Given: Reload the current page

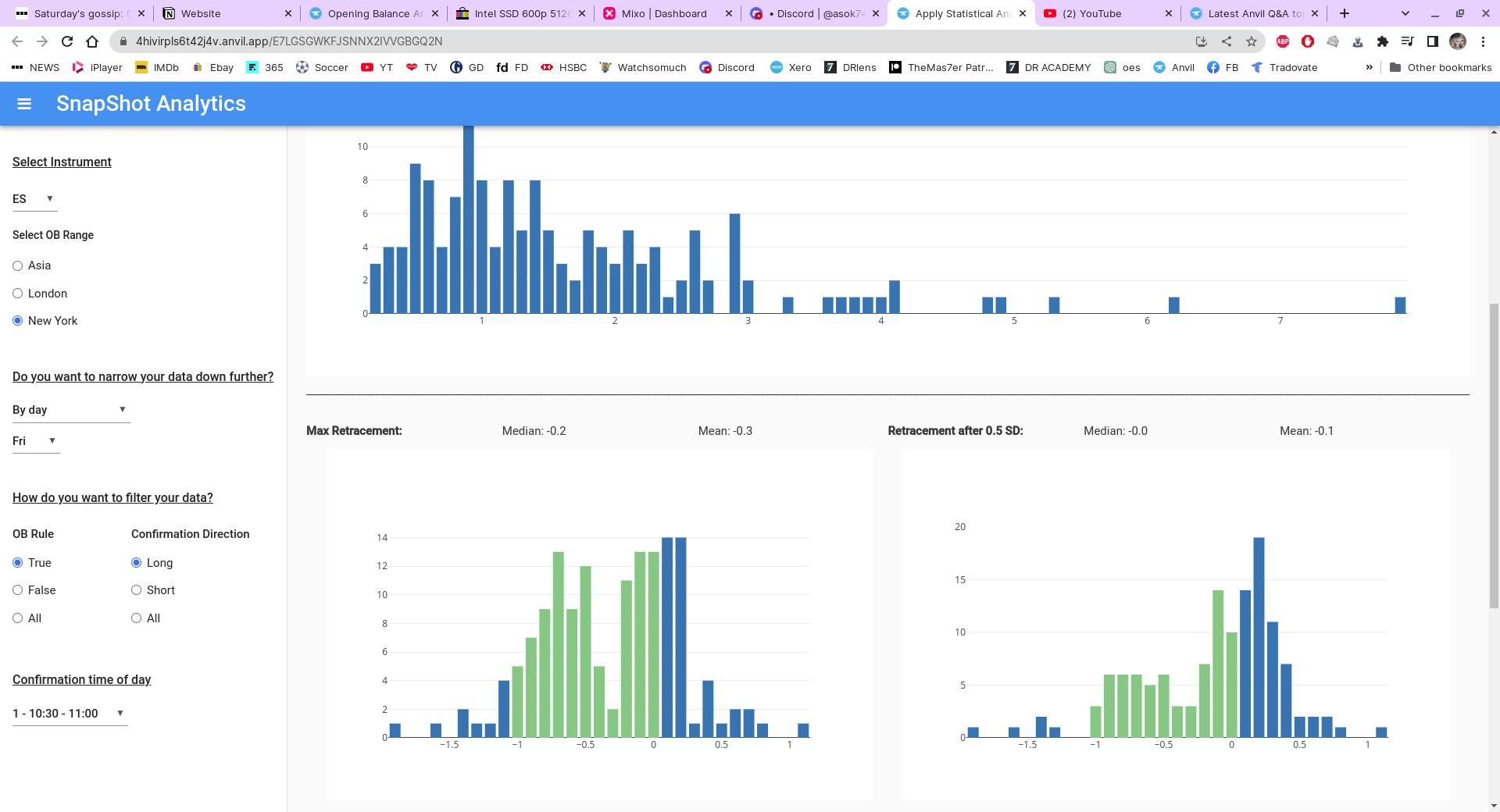Looking at the screenshot, I should [x=67, y=41].
